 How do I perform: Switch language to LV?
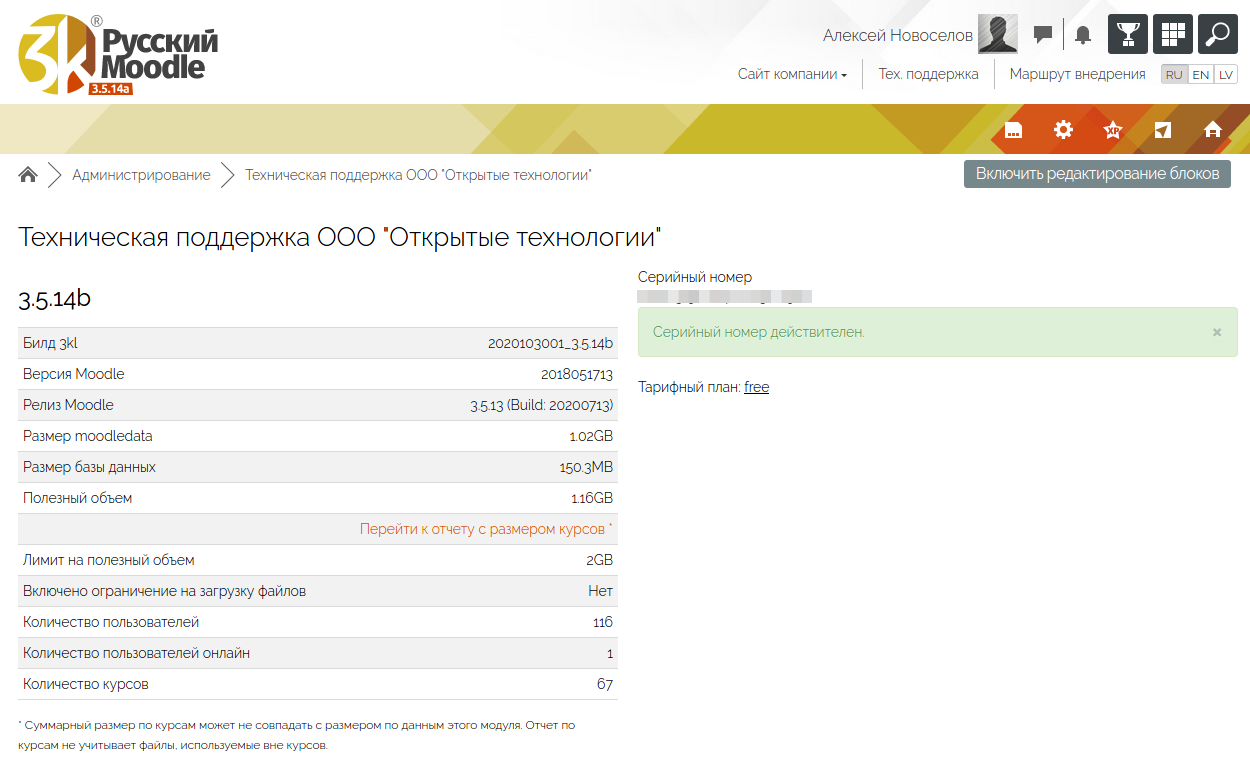(1226, 75)
